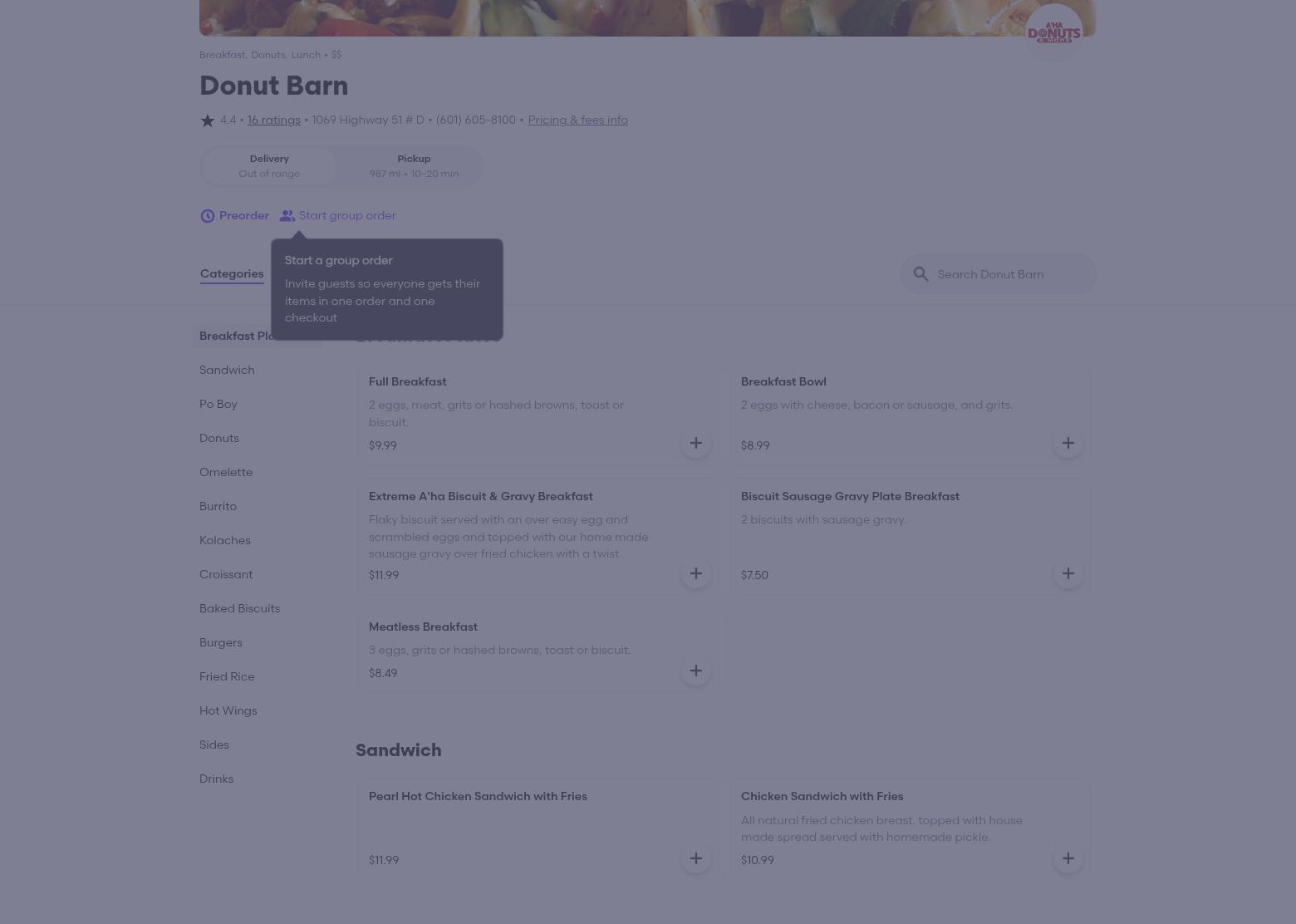
Task: Add Pearl Hot Chicken Sandwich with Fries
Action: click(x=696, y=858)
